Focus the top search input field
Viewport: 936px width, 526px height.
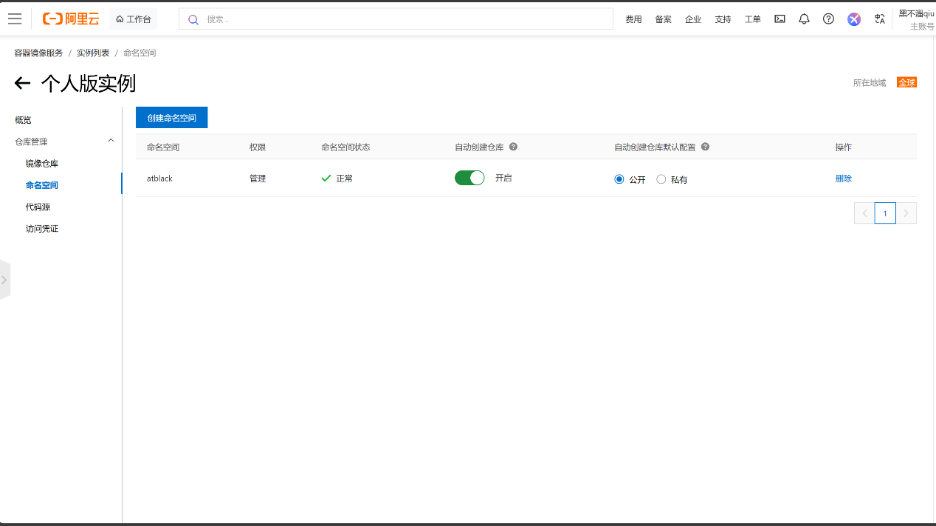tap(396, 19)
